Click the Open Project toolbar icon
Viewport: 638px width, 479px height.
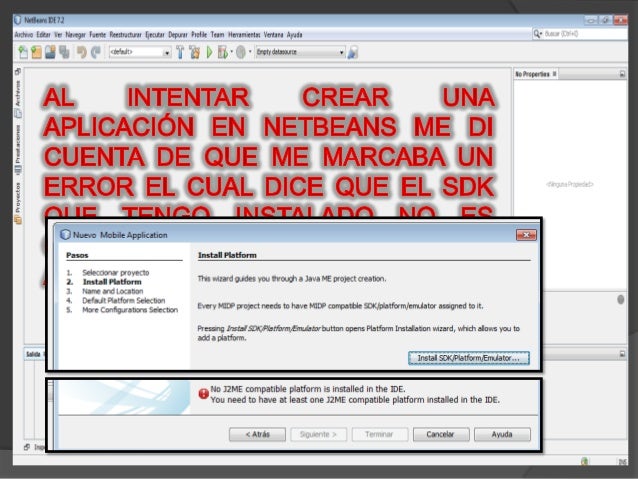(50, 52)
